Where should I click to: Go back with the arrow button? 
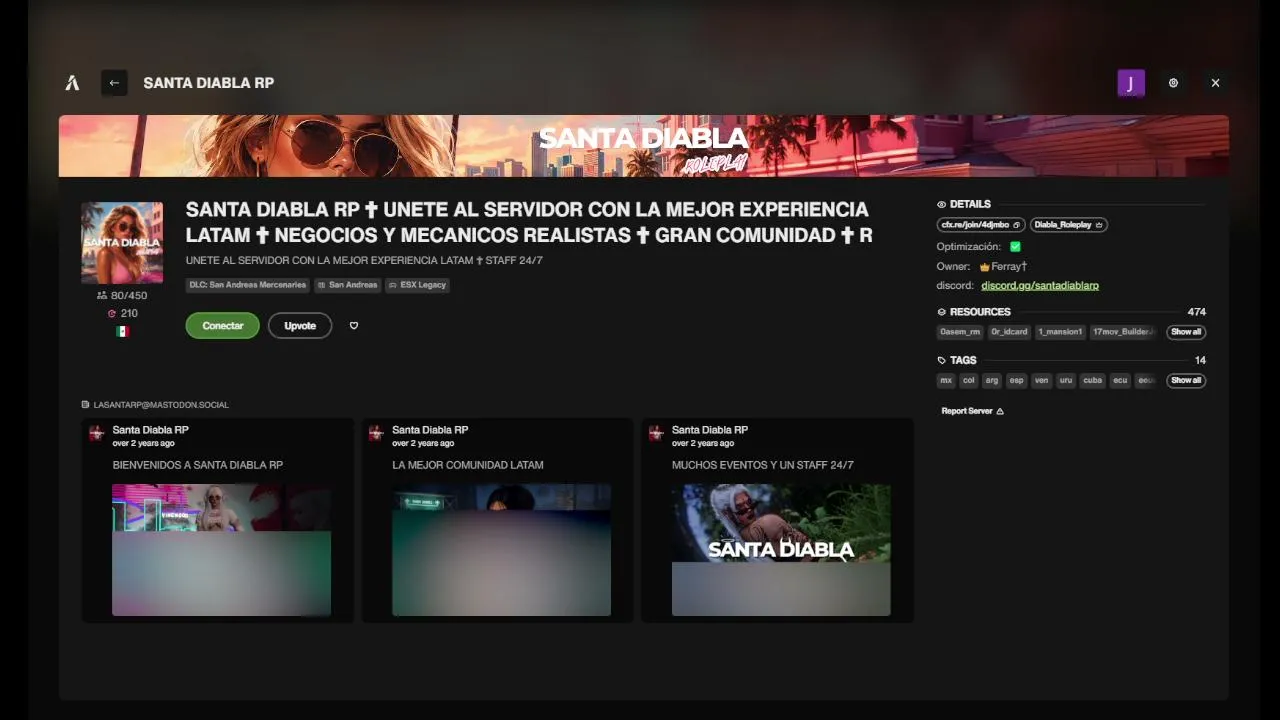click(114, 83)
